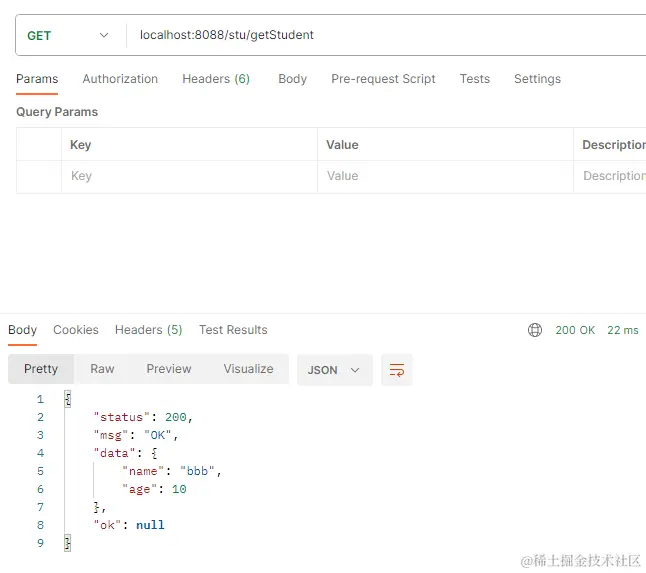Click the "ok": null line
The height and width of the screenshot is (573, 646).
point(129,525)
